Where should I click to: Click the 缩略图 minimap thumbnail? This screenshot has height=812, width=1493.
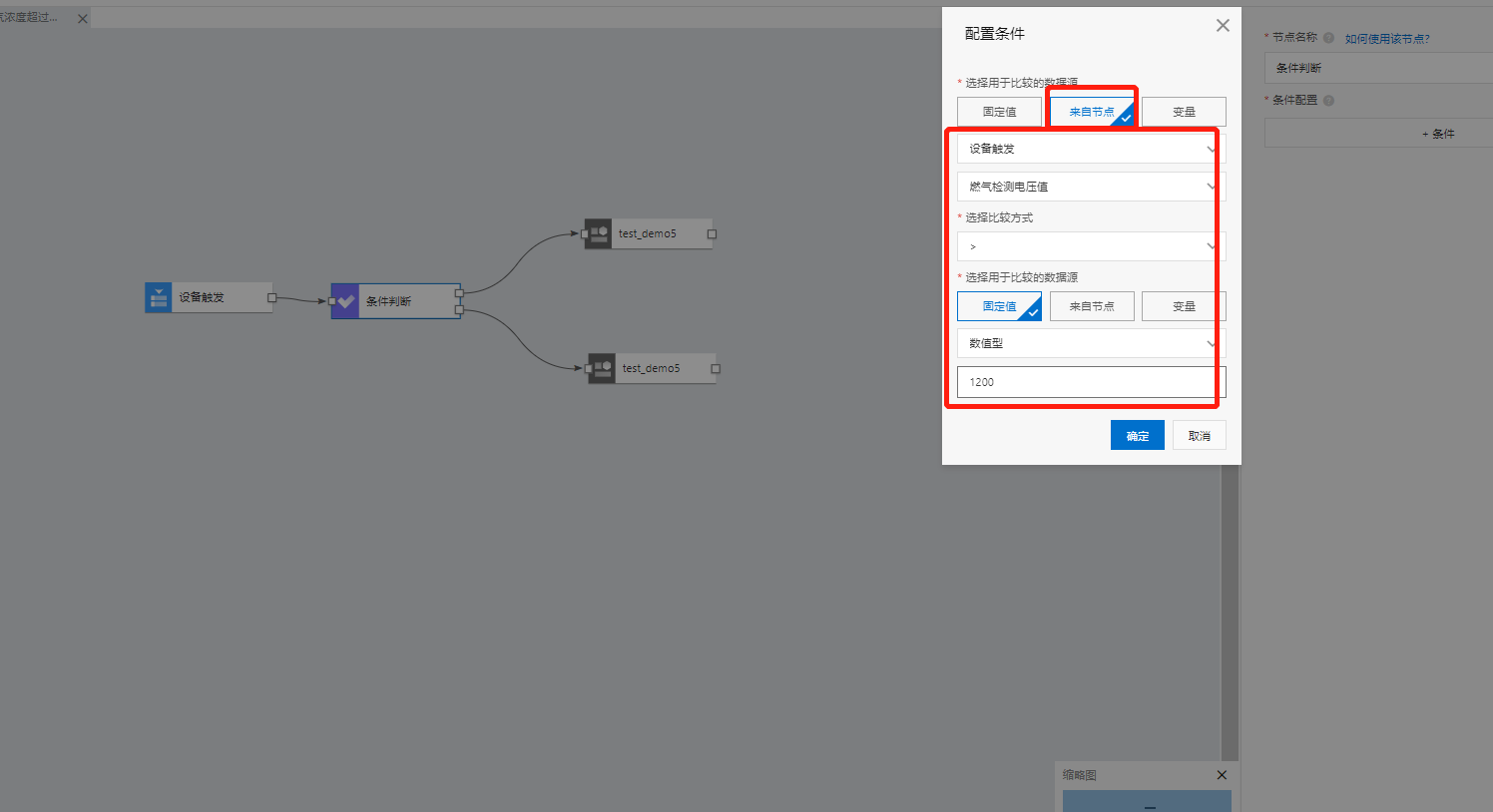click(1147, 801)
